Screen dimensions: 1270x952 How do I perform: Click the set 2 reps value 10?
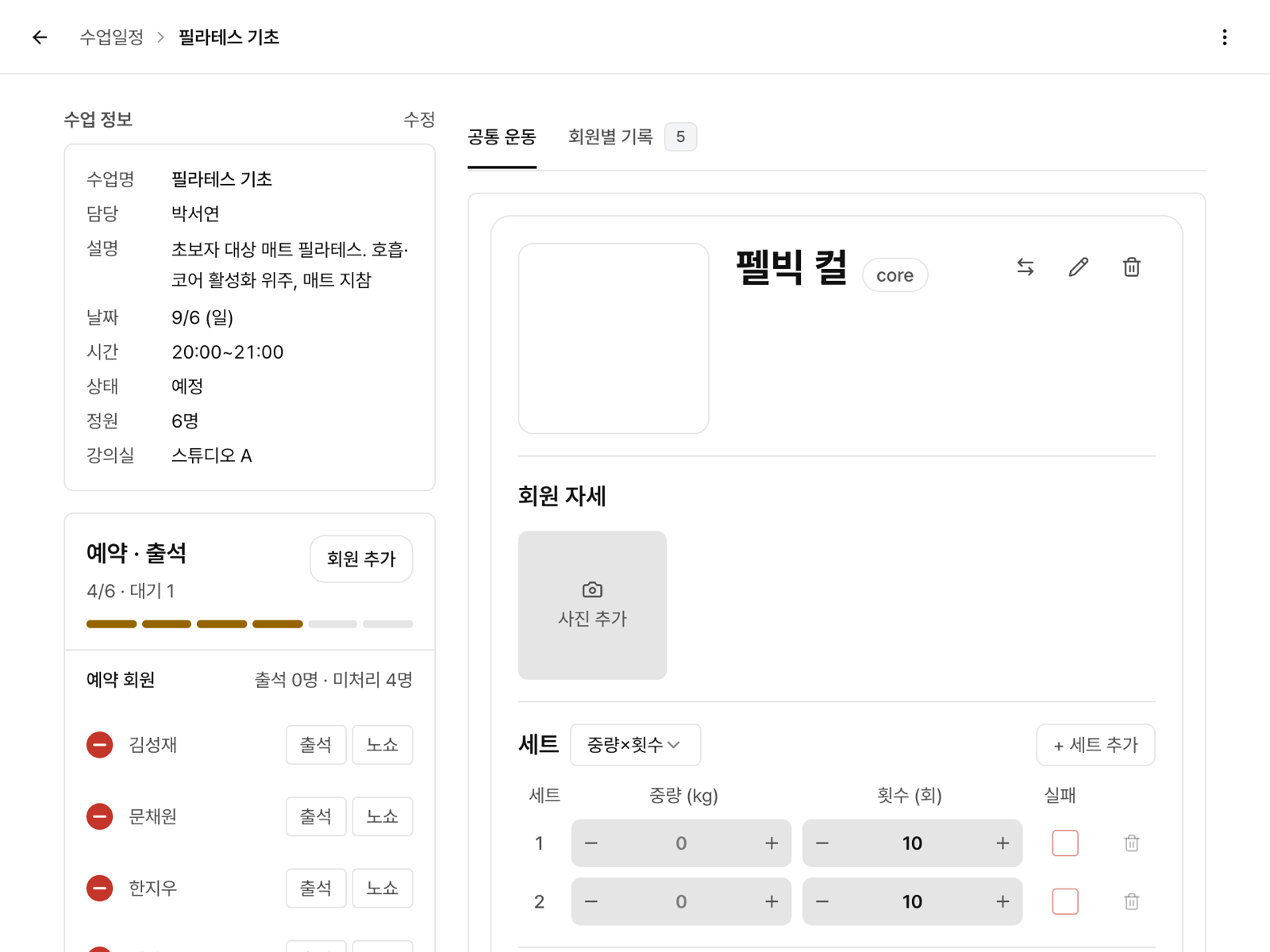point(912,901)
